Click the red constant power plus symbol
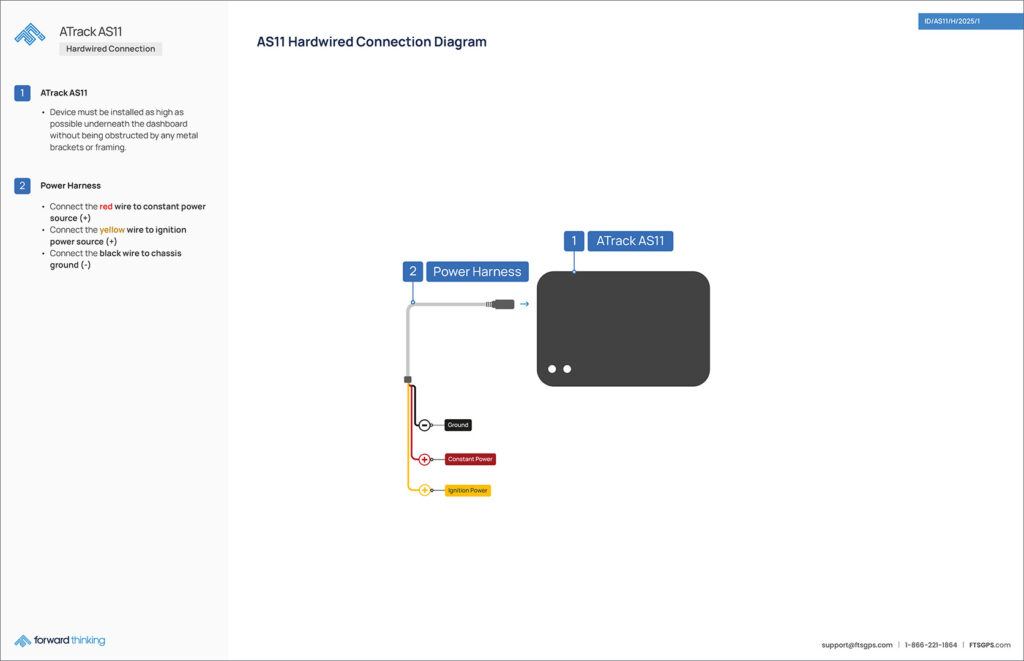The height and width of the screenshot is (661, 1024). (x=424, y=459)
